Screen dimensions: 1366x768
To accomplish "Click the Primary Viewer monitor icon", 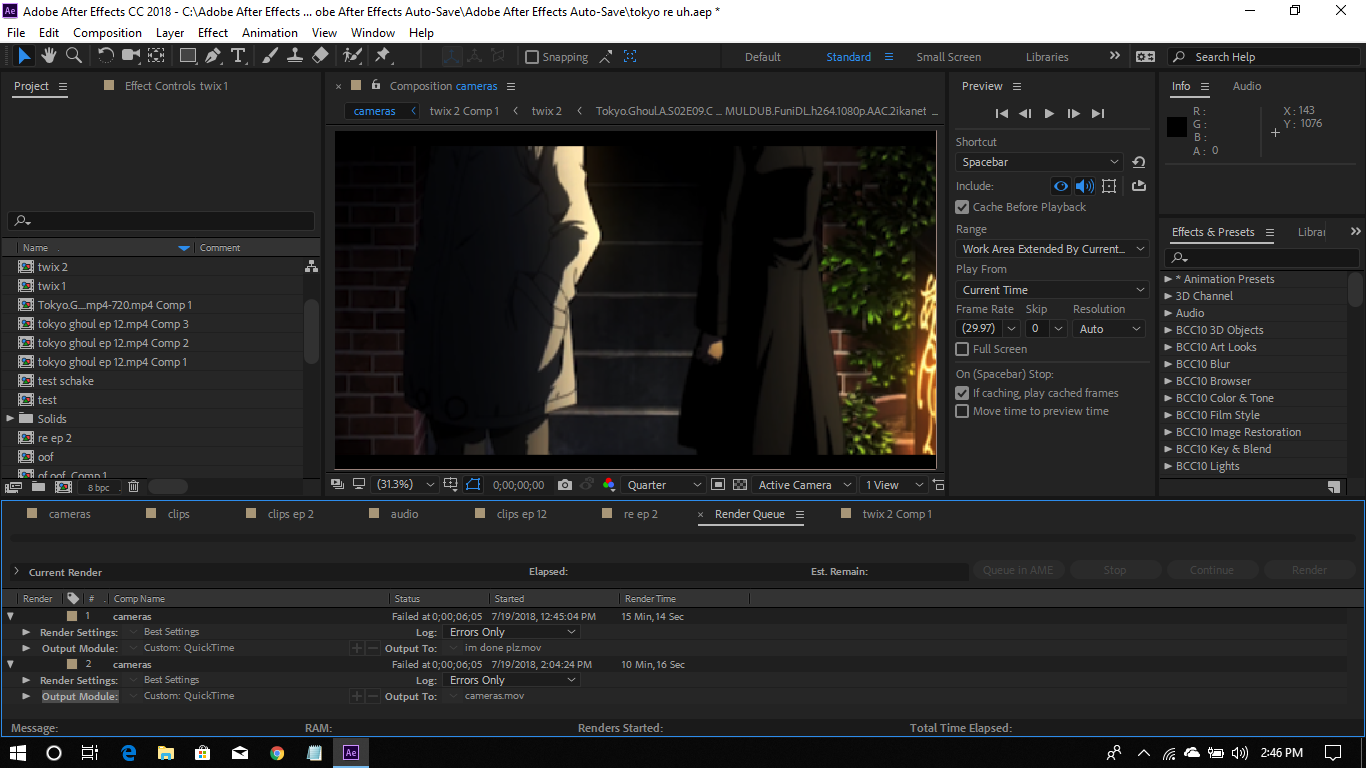I will [359, 485].
